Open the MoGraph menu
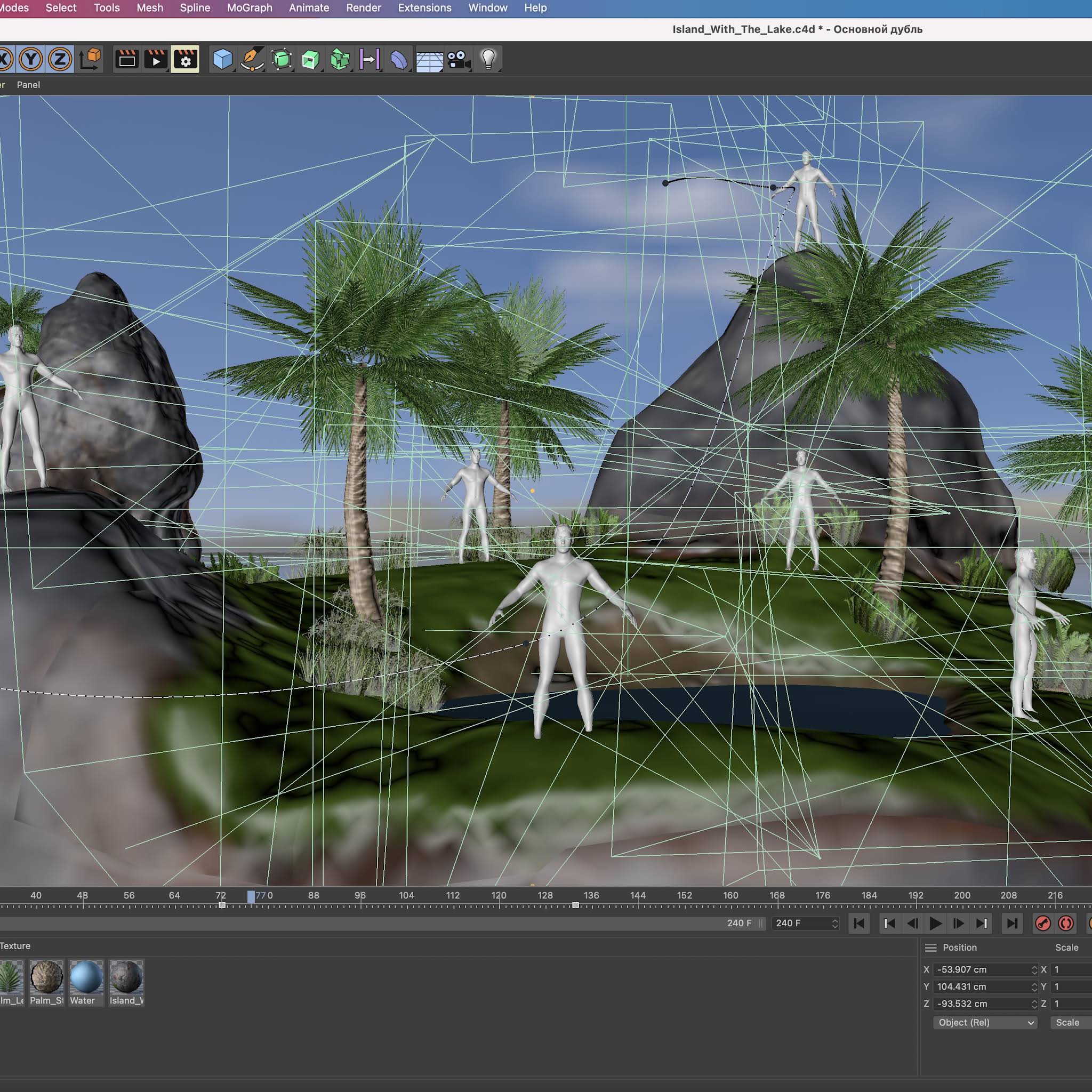Image resolution: width=1092 pixels, height=1092 pixels. pos(249,8)
